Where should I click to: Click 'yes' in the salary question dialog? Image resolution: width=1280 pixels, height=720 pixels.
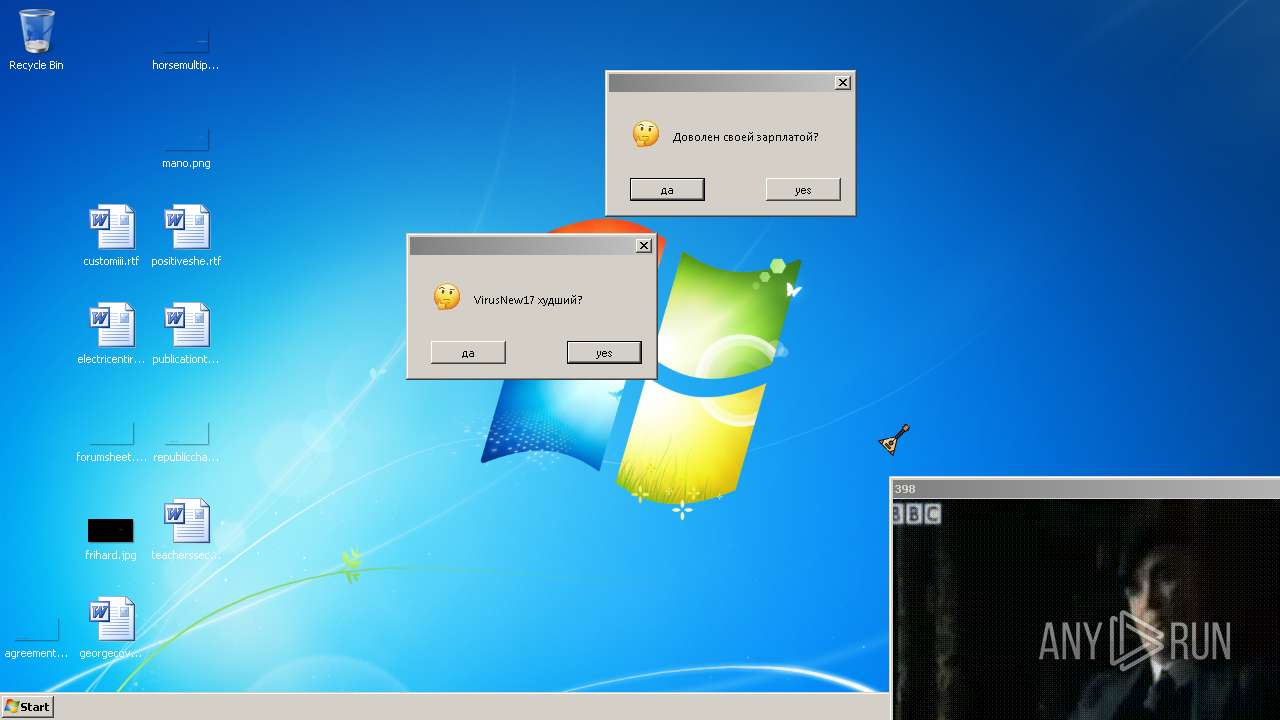[803, 189]
